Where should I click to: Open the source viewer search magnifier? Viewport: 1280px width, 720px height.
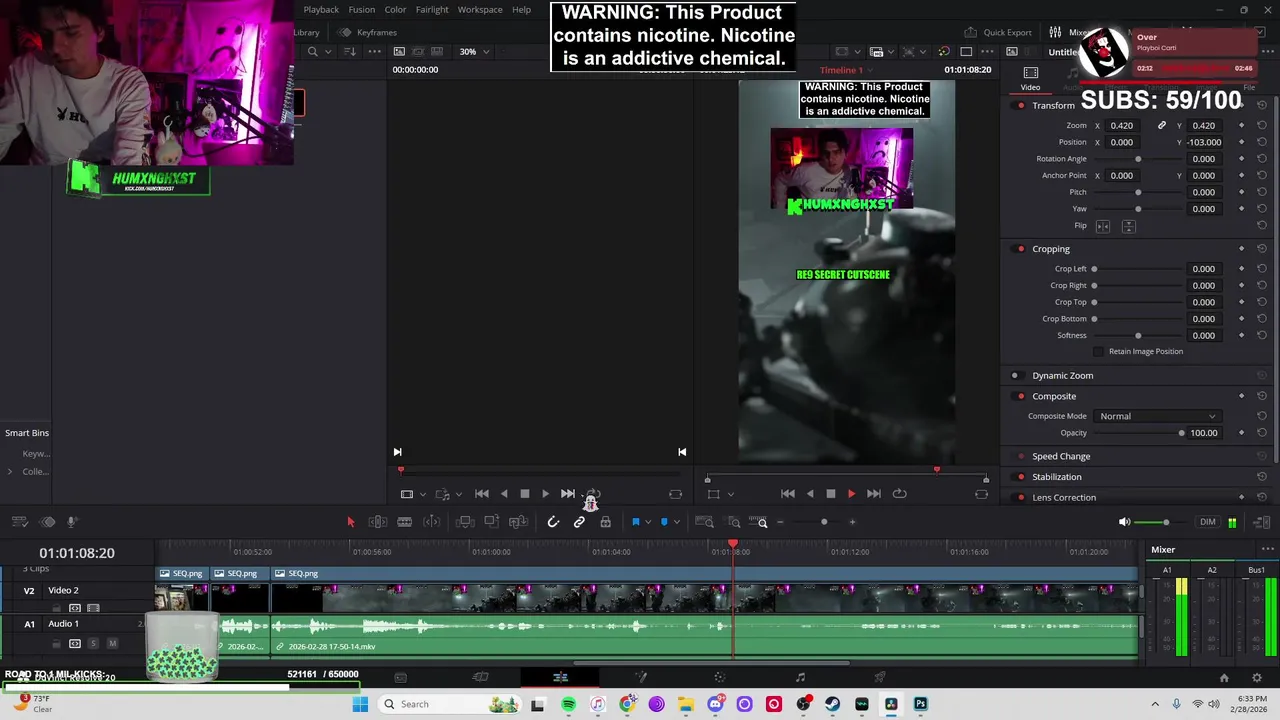313,52
